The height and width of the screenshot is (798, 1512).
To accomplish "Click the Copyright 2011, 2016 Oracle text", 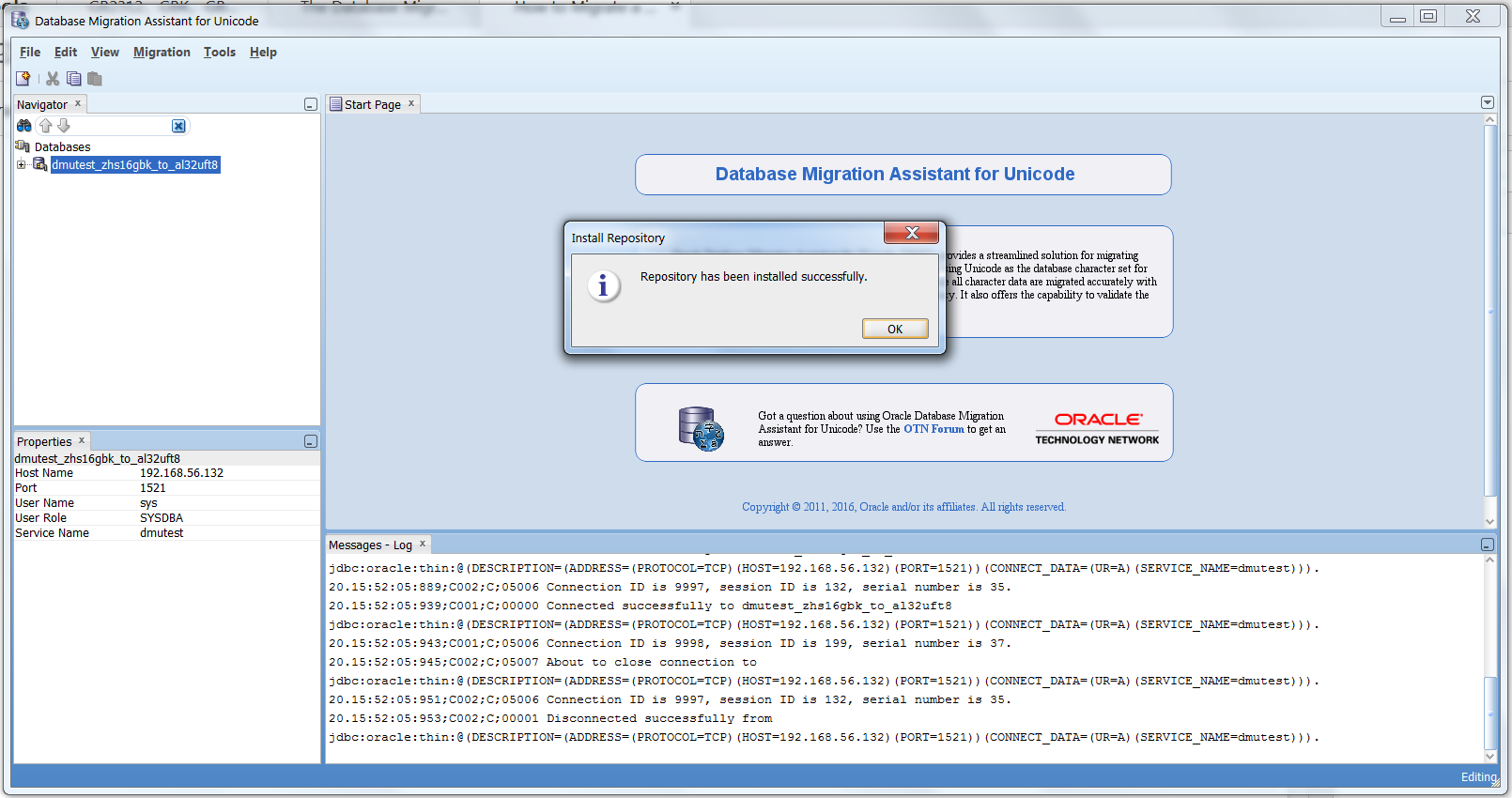I will click(x=903, y=507).
